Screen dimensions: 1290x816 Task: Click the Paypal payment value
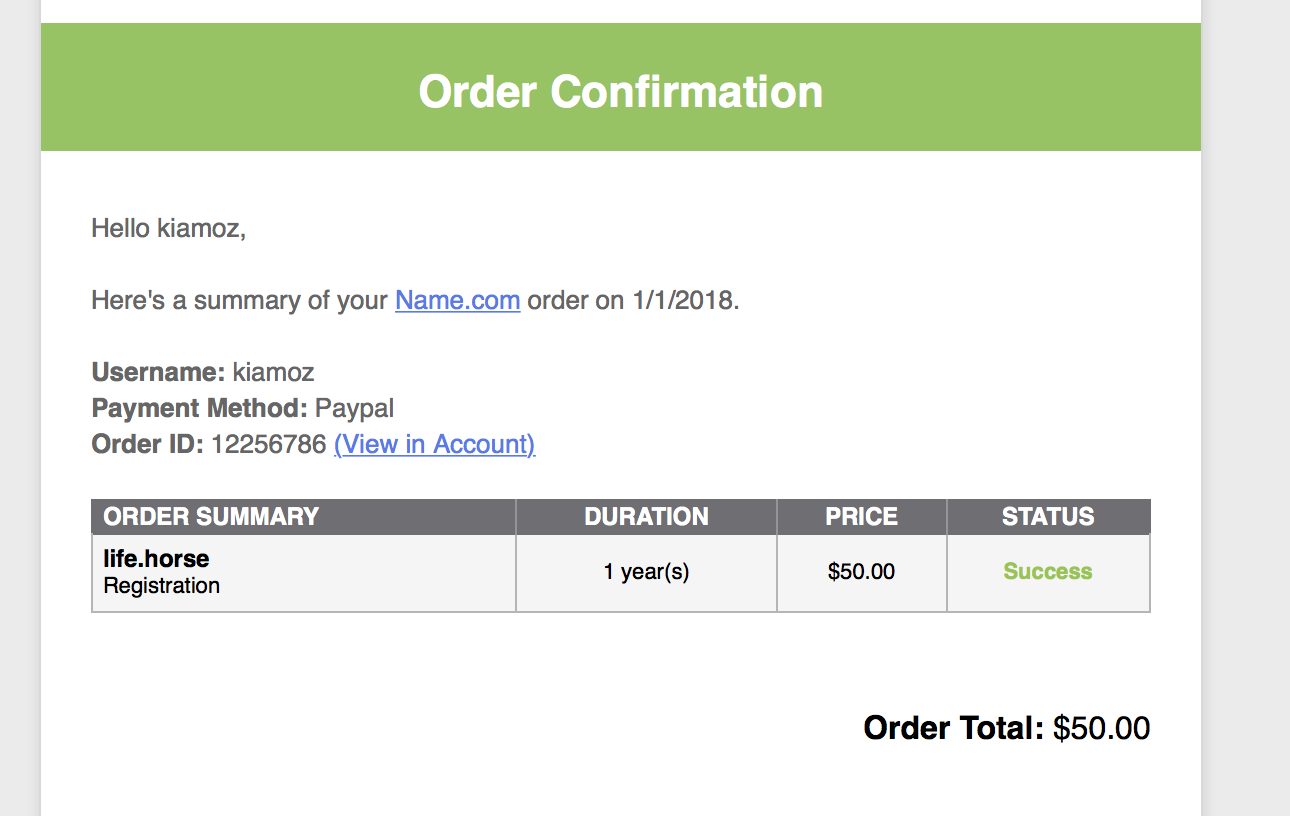[354, 408]
